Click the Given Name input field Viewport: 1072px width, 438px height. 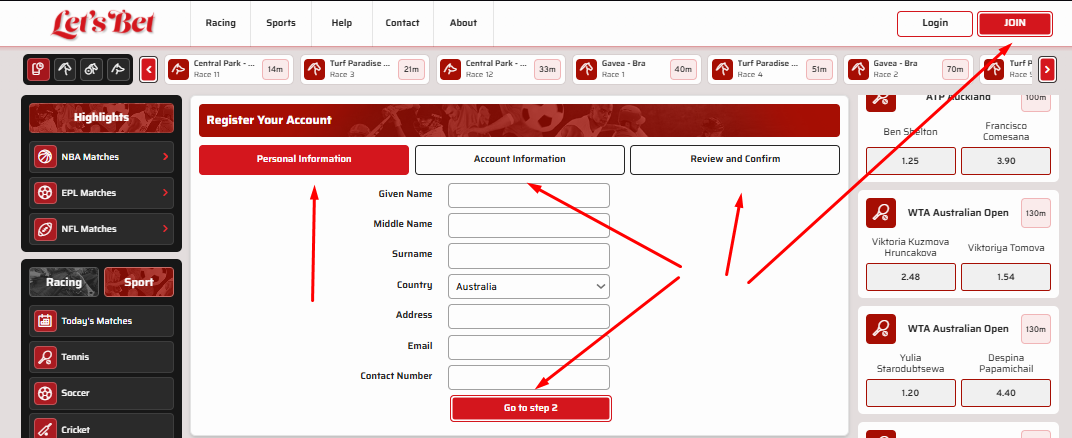tap(528, 195)
